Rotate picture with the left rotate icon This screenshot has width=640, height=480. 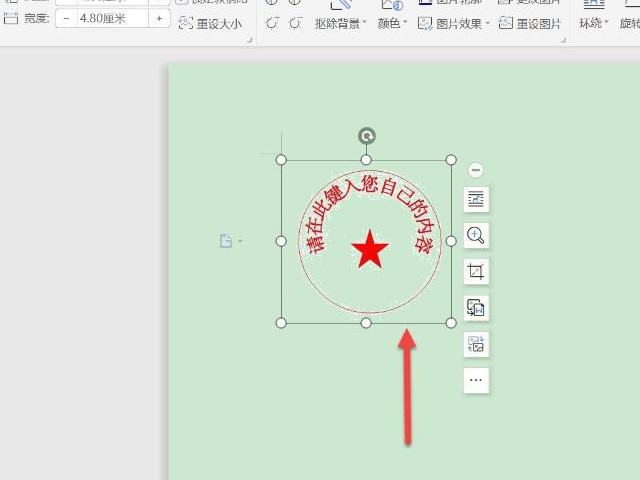coord(272,23)
